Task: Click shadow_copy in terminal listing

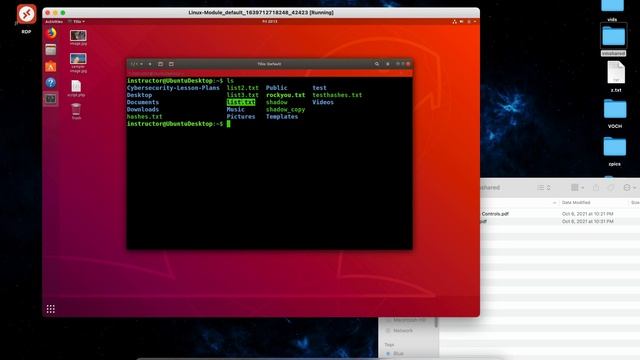Action: click(x=285, y=109)
